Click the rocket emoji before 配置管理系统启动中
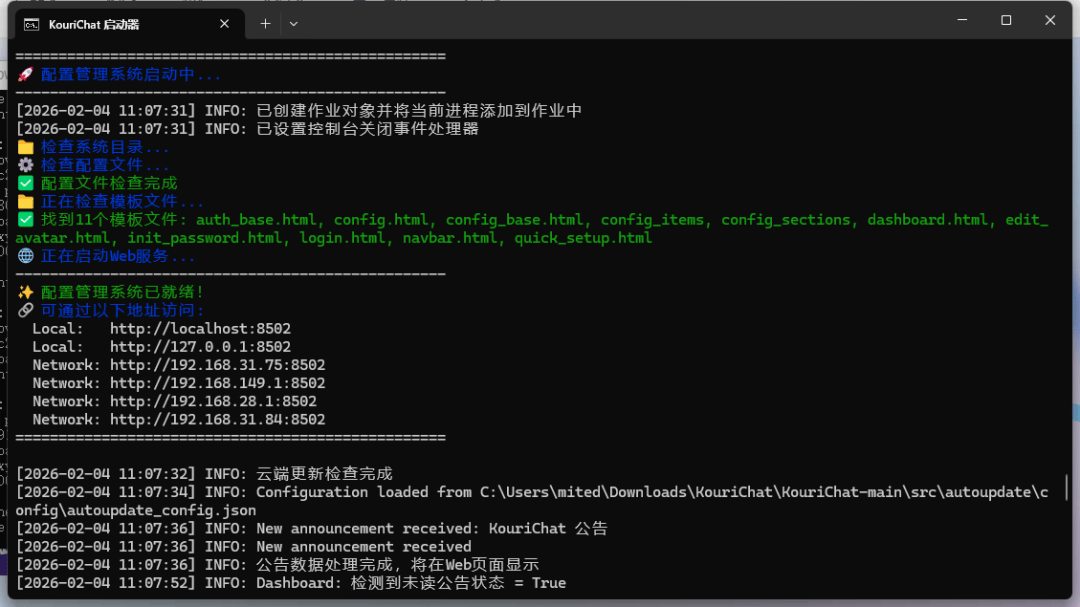The width and height of the screenshot is (1080, 607). 25,74
